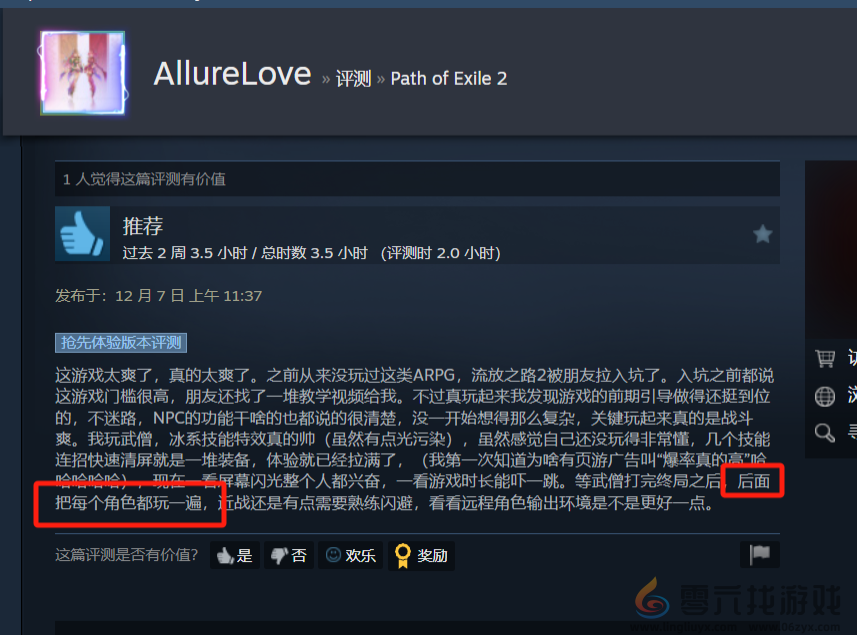Open AllureLove's user profile name link
This screenshot has width=857, height=635.
232,74
